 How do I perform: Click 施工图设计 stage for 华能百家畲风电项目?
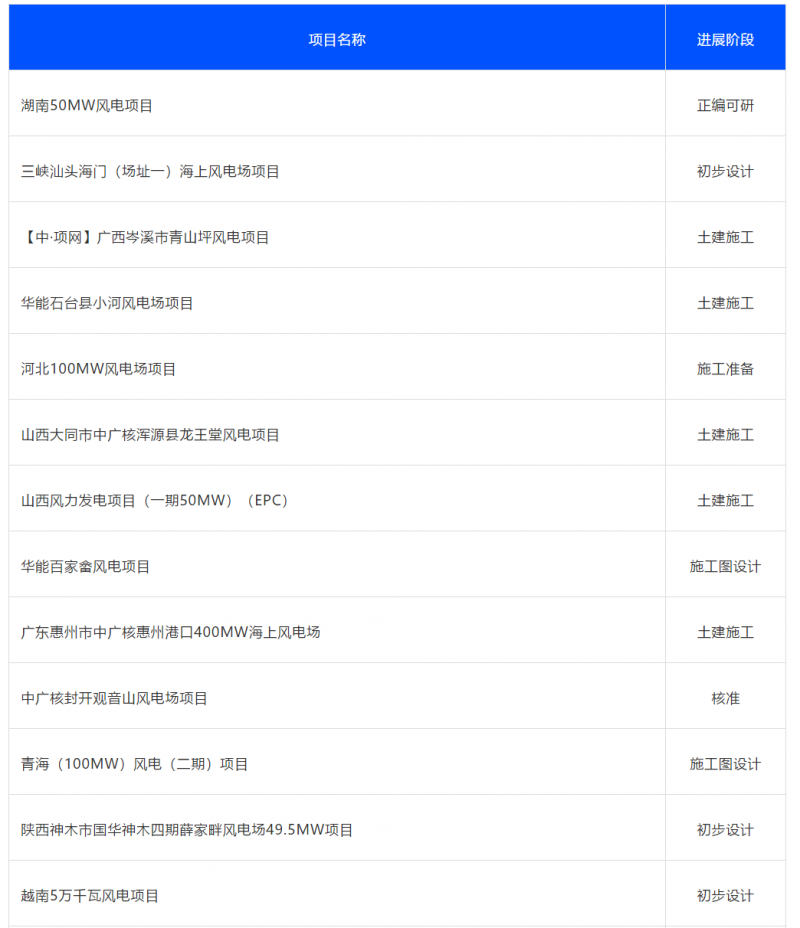point(725,566)
